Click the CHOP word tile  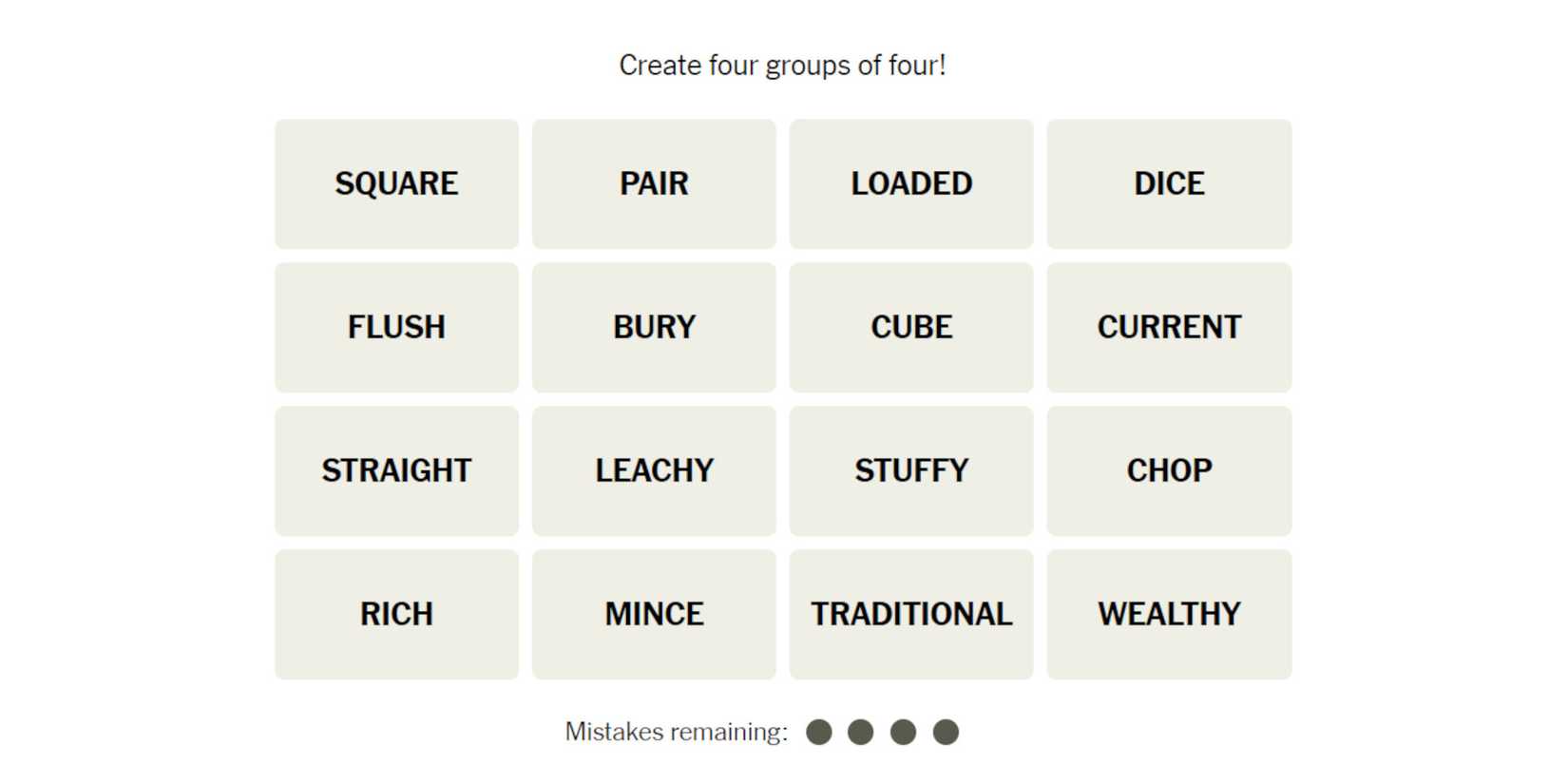[1168, 470]
